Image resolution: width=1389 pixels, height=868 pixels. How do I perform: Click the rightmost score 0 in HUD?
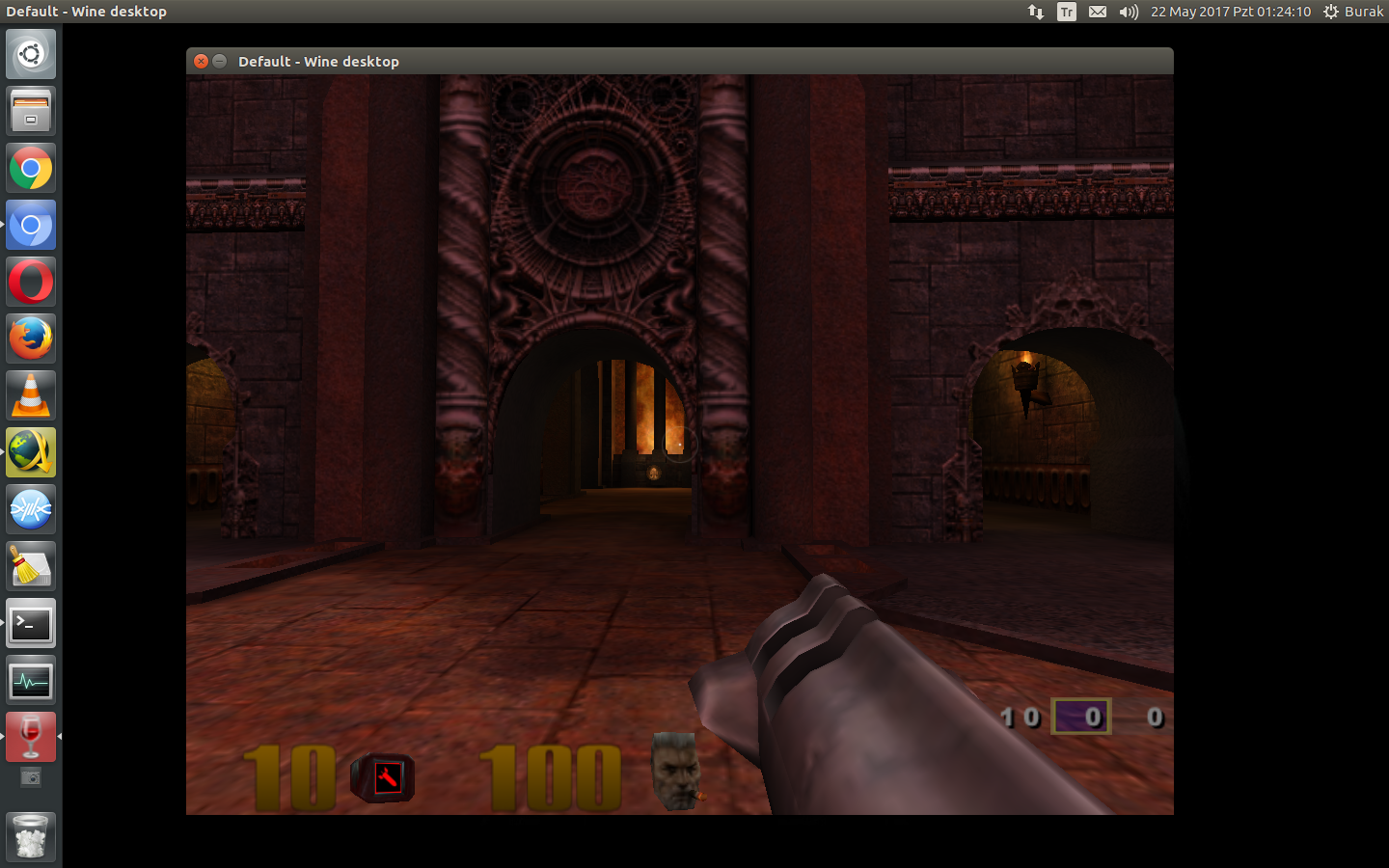click(1156, 718)
